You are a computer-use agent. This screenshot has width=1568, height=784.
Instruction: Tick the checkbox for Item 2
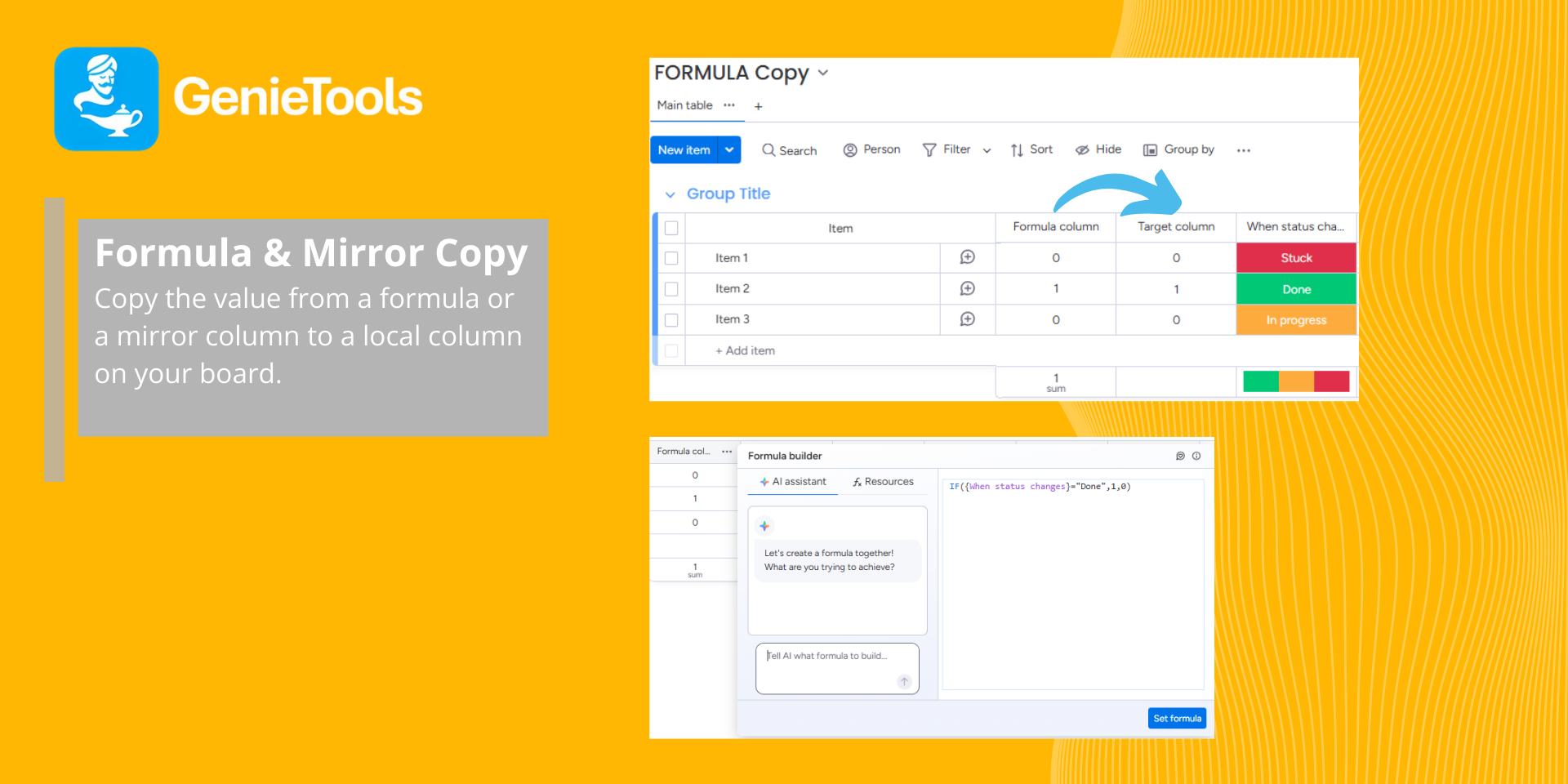671,289
